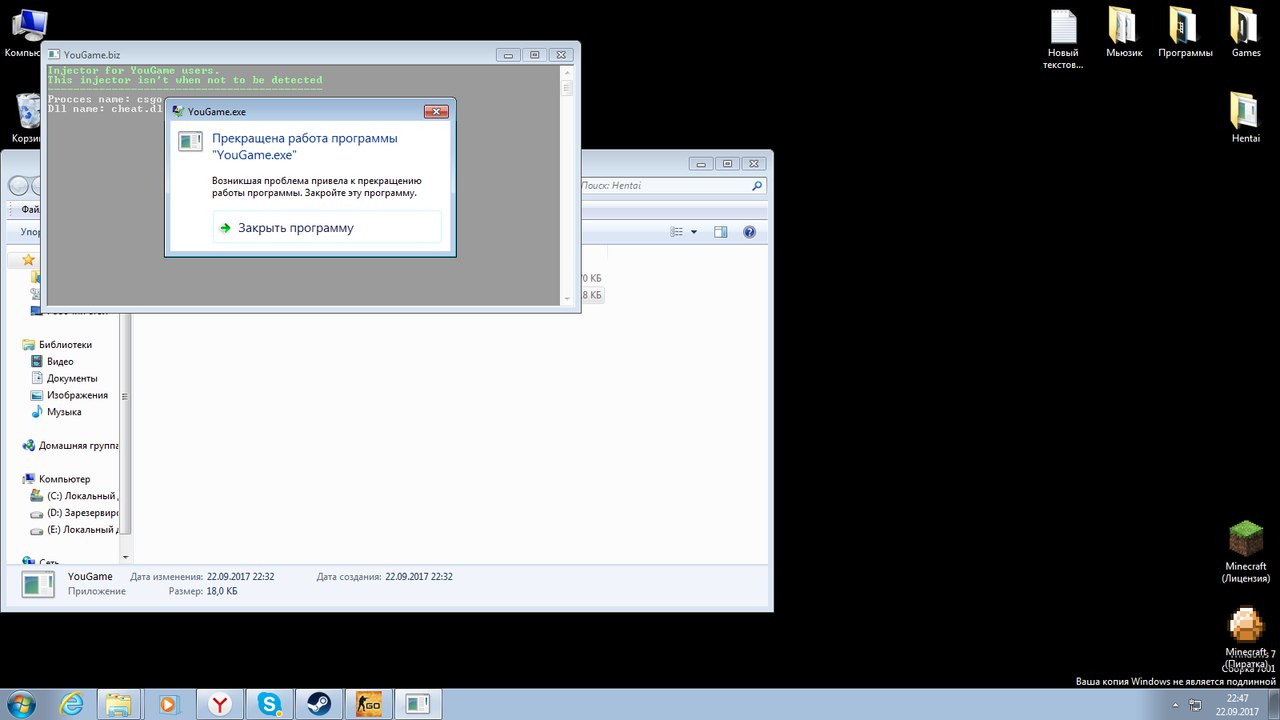This screenshot has width=1280, height=720.
Task: Toggle Explorer preview pane icon
Action: 720,232
